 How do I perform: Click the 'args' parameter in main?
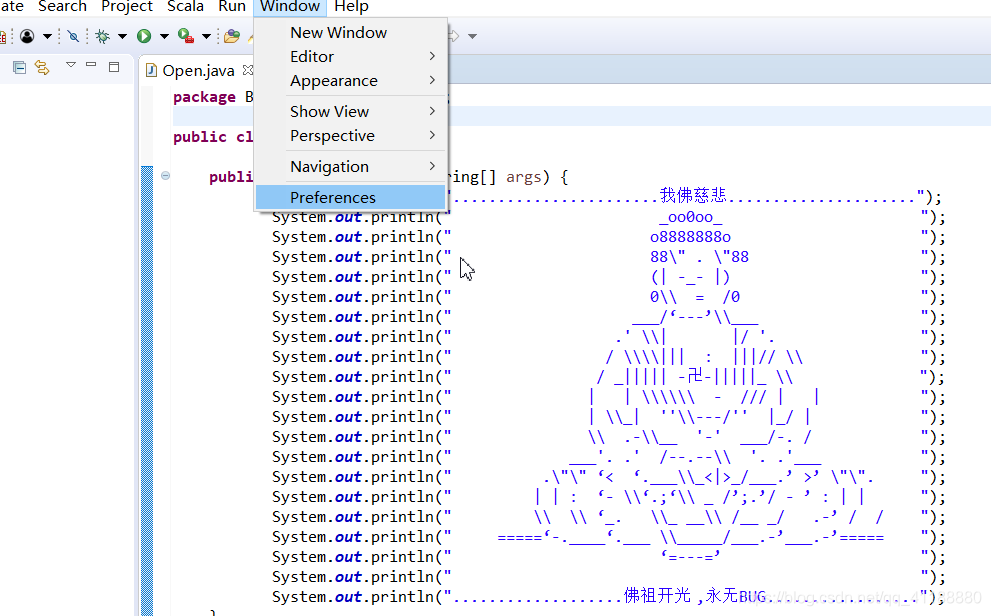pyautogui.click(x=523, y=177)
